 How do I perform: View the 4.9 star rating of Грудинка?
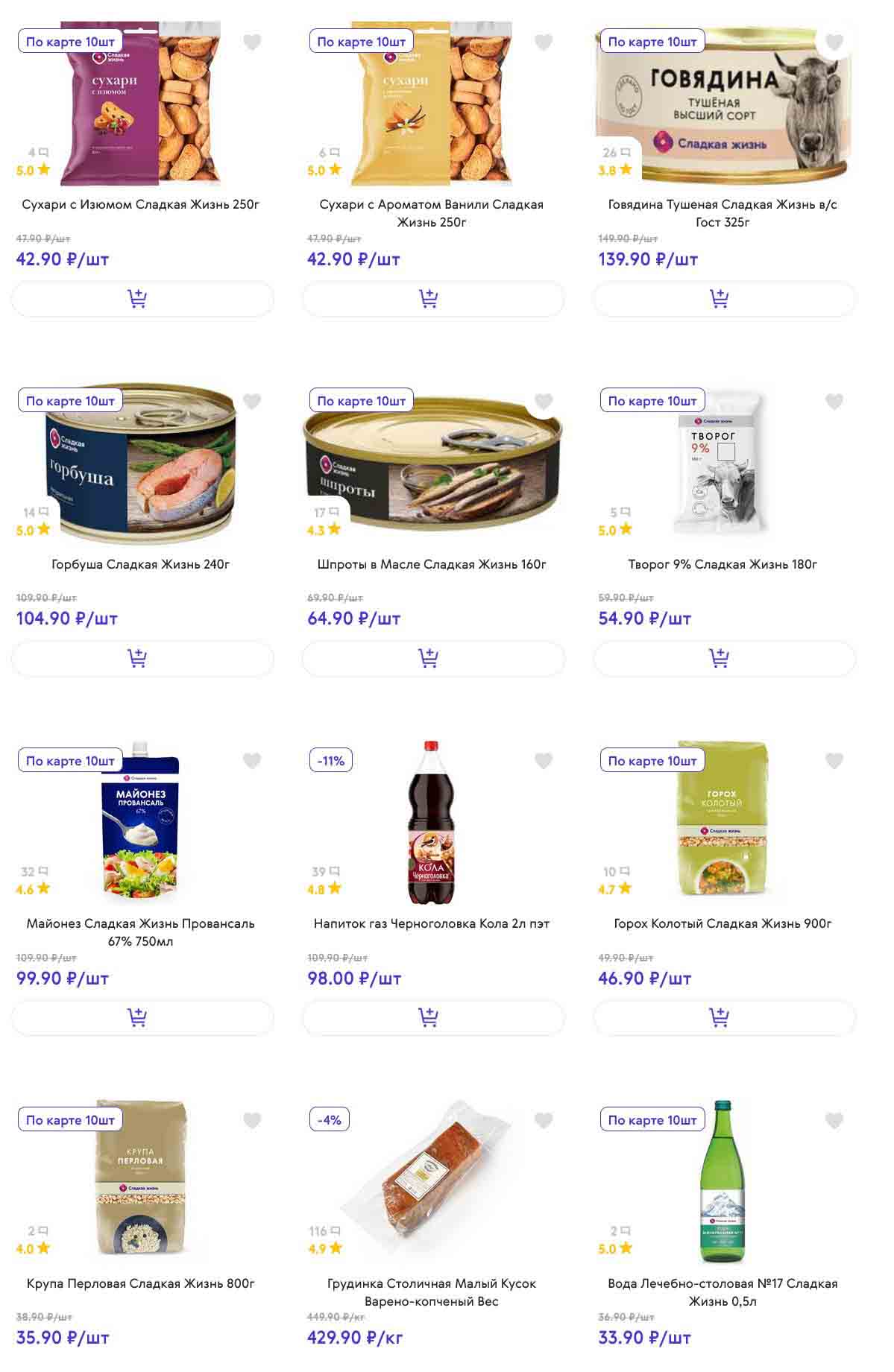pos(325,1248)
